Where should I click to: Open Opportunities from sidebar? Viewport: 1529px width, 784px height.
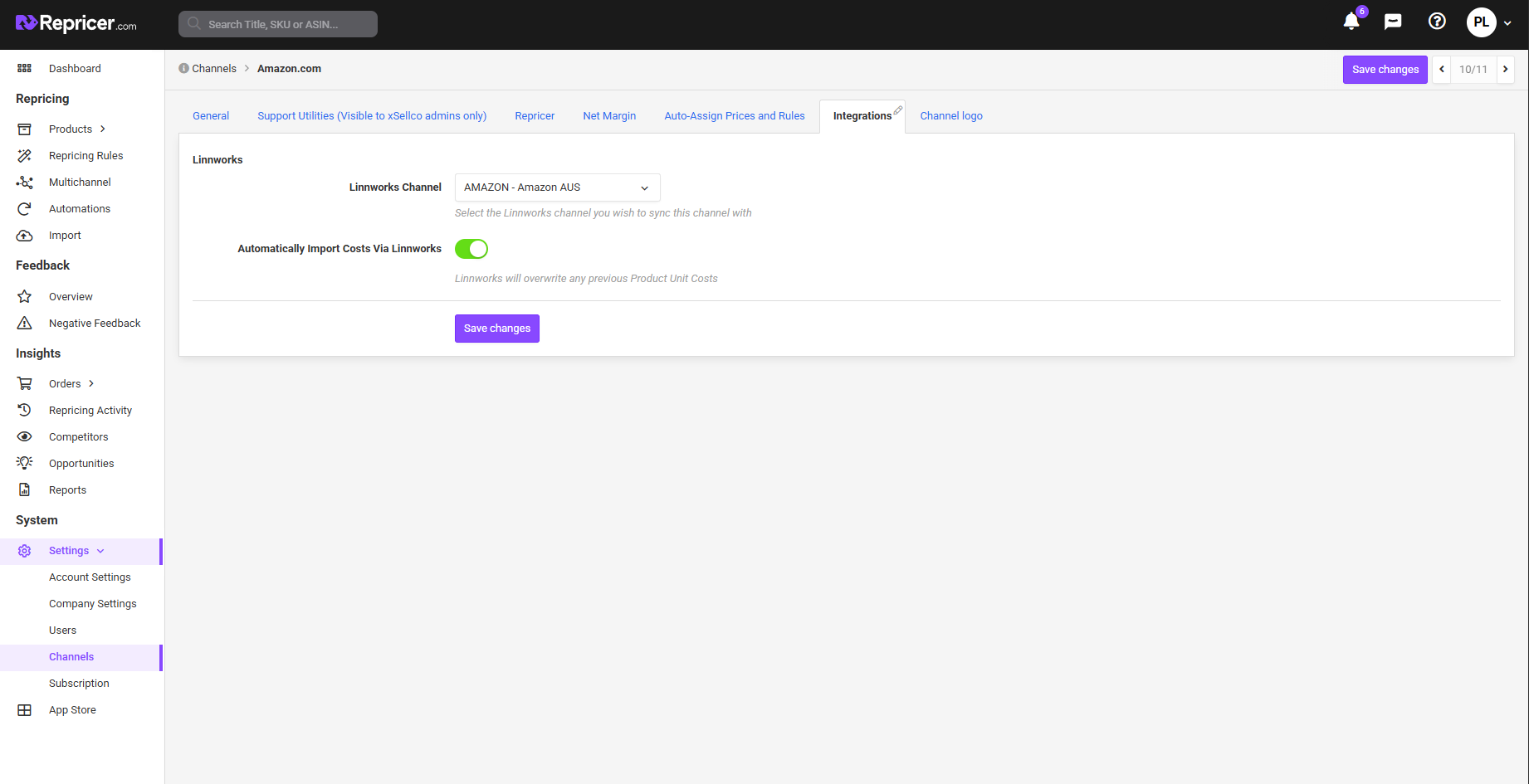(81, 464)
